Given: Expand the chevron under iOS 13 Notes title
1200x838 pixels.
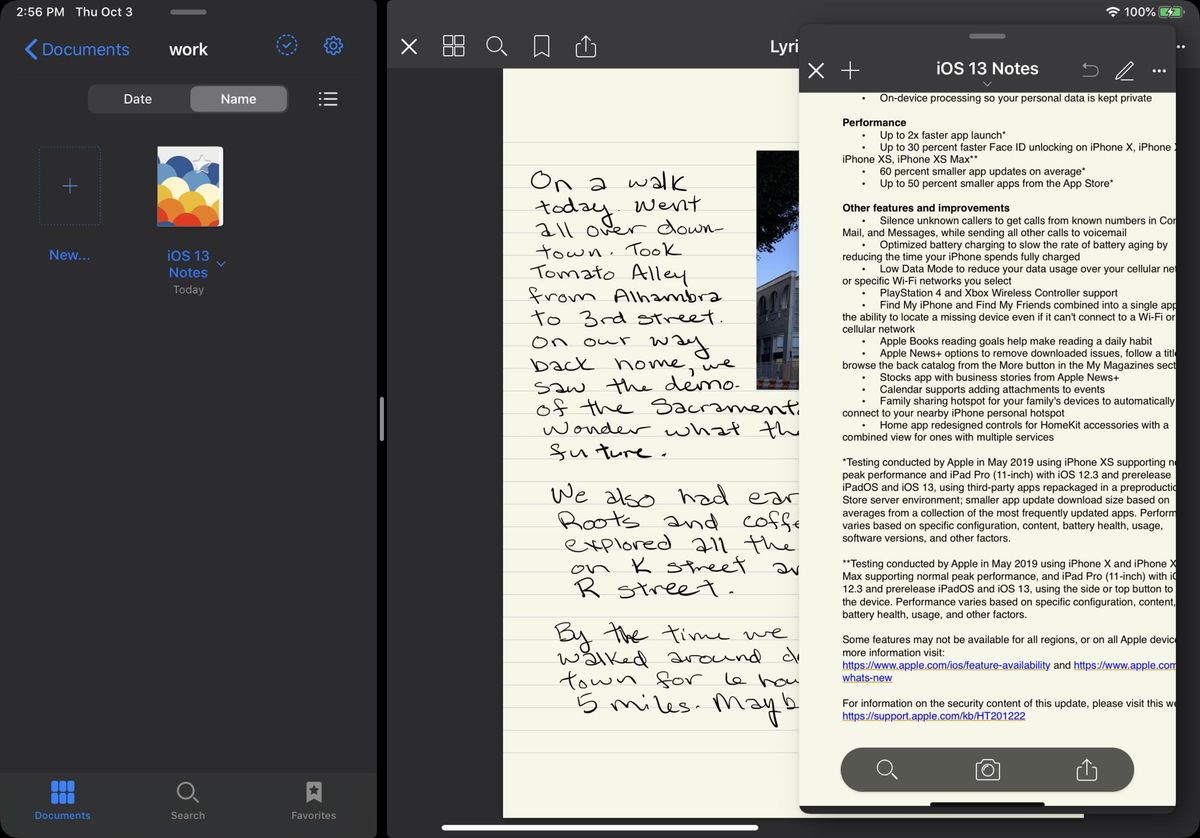Looking at the screenshot, I should click(987, 84).
